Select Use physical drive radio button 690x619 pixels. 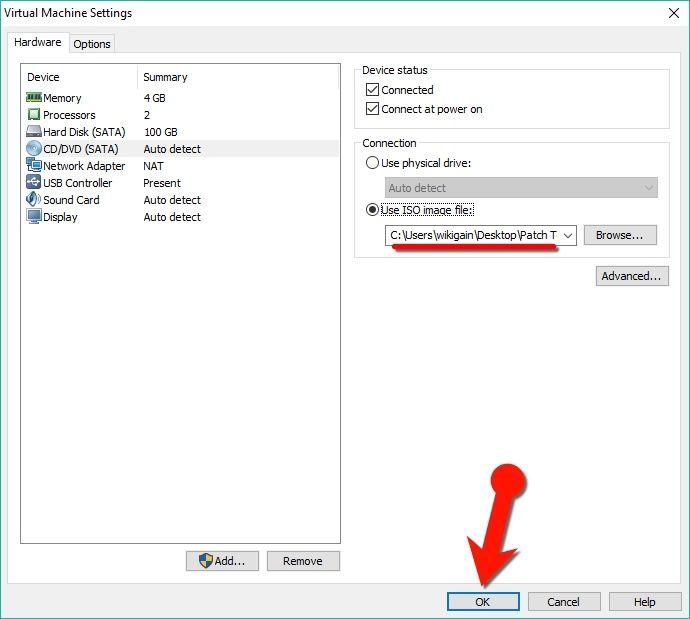tap(372, 163)
